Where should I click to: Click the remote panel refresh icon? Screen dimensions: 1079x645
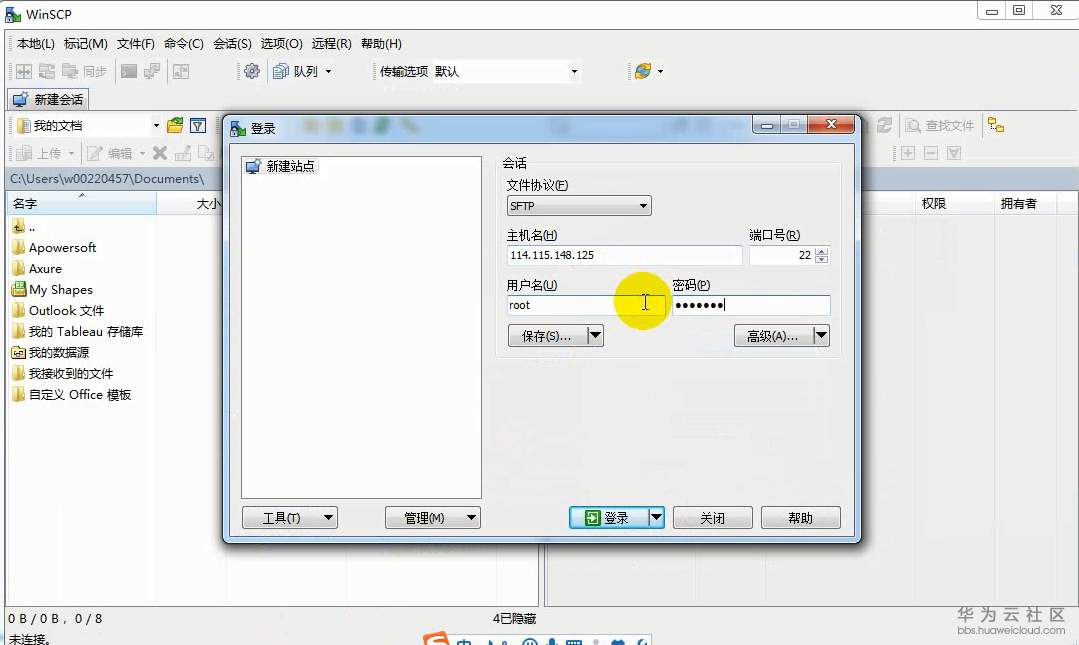pyautogui.click(x=884, y=125)
